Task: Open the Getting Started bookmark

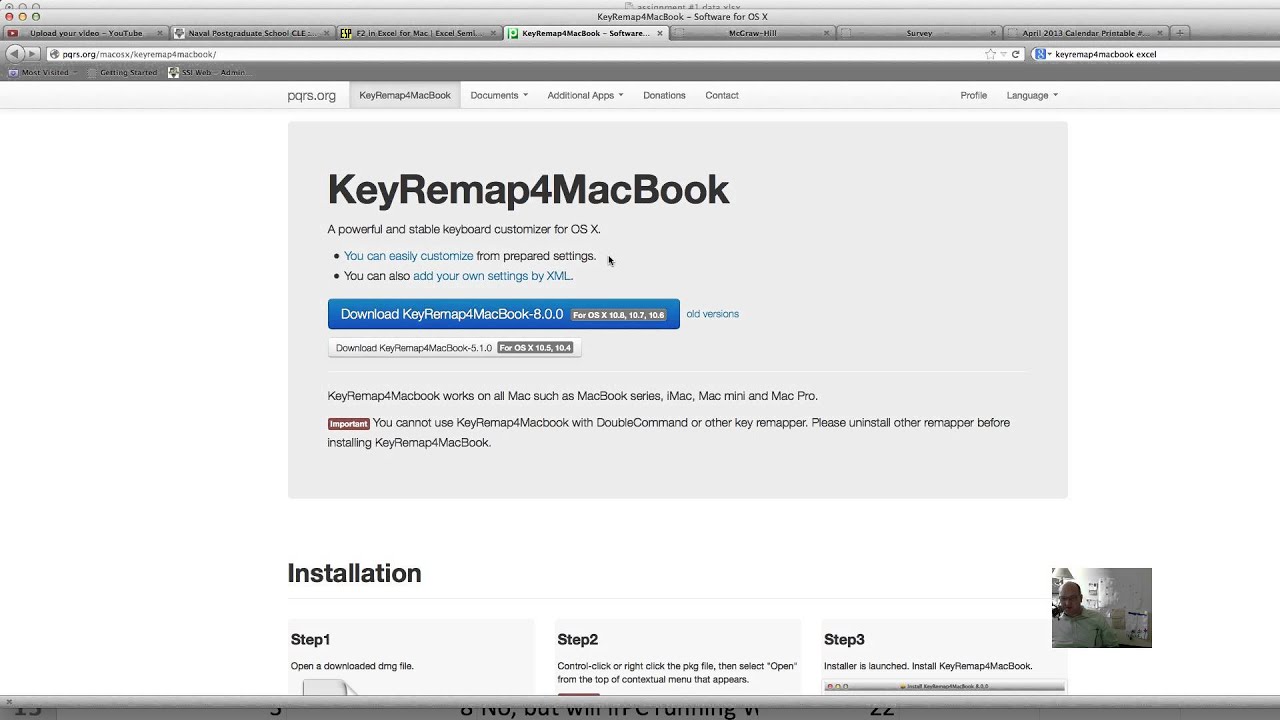Action: tap(121, 72)
